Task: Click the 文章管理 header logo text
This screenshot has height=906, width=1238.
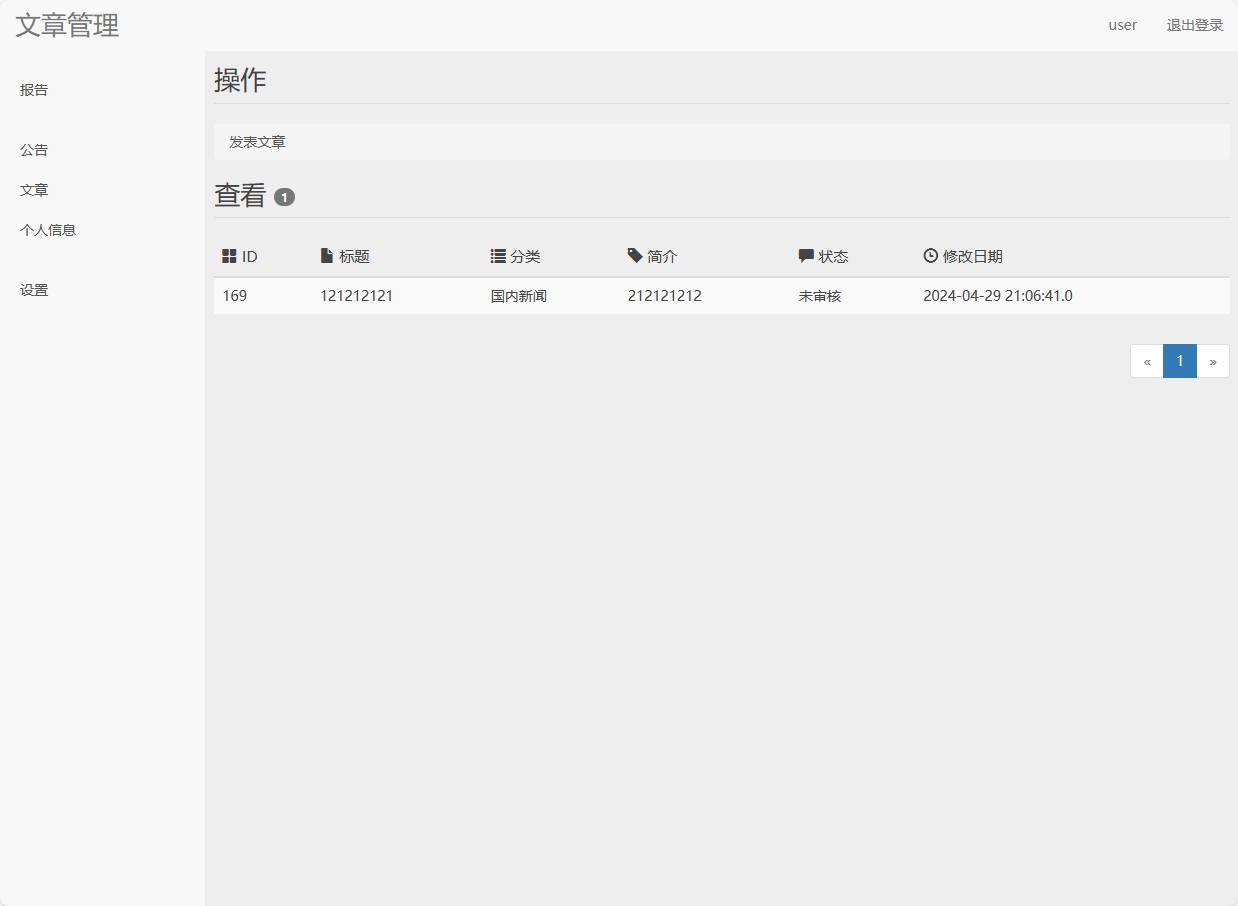Action: (66, 25)
